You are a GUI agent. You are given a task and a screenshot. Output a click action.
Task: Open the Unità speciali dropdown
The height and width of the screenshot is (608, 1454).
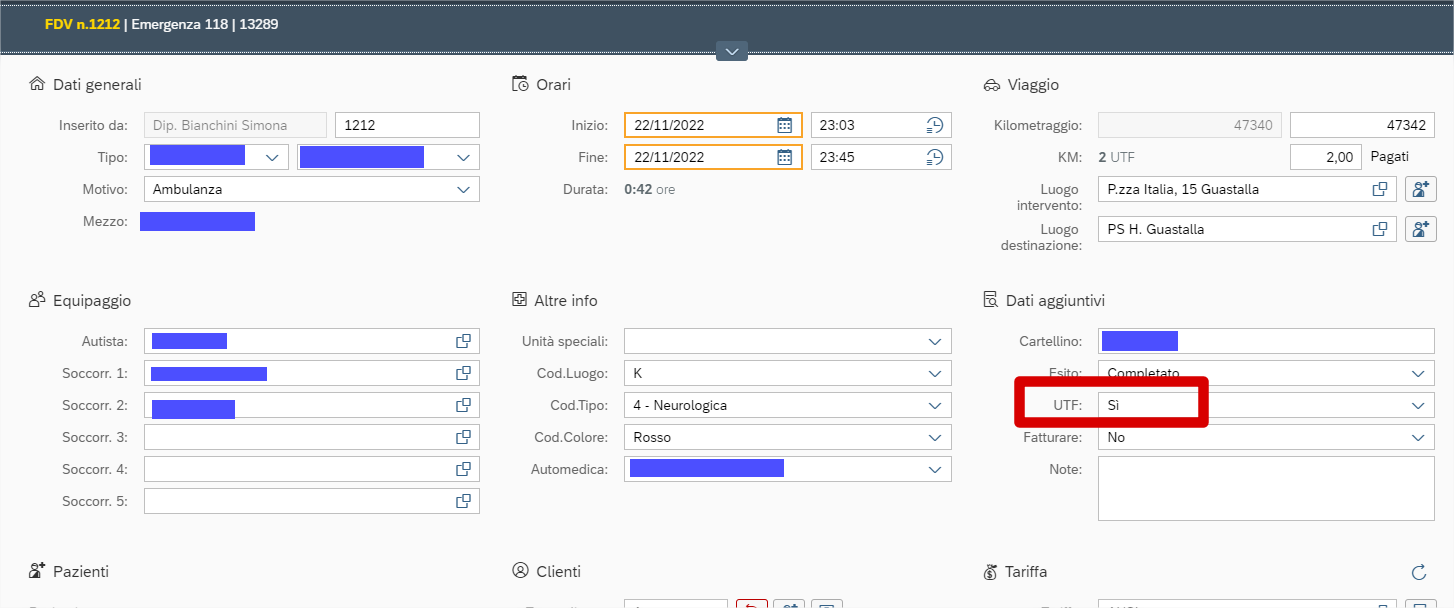point(935,341)
